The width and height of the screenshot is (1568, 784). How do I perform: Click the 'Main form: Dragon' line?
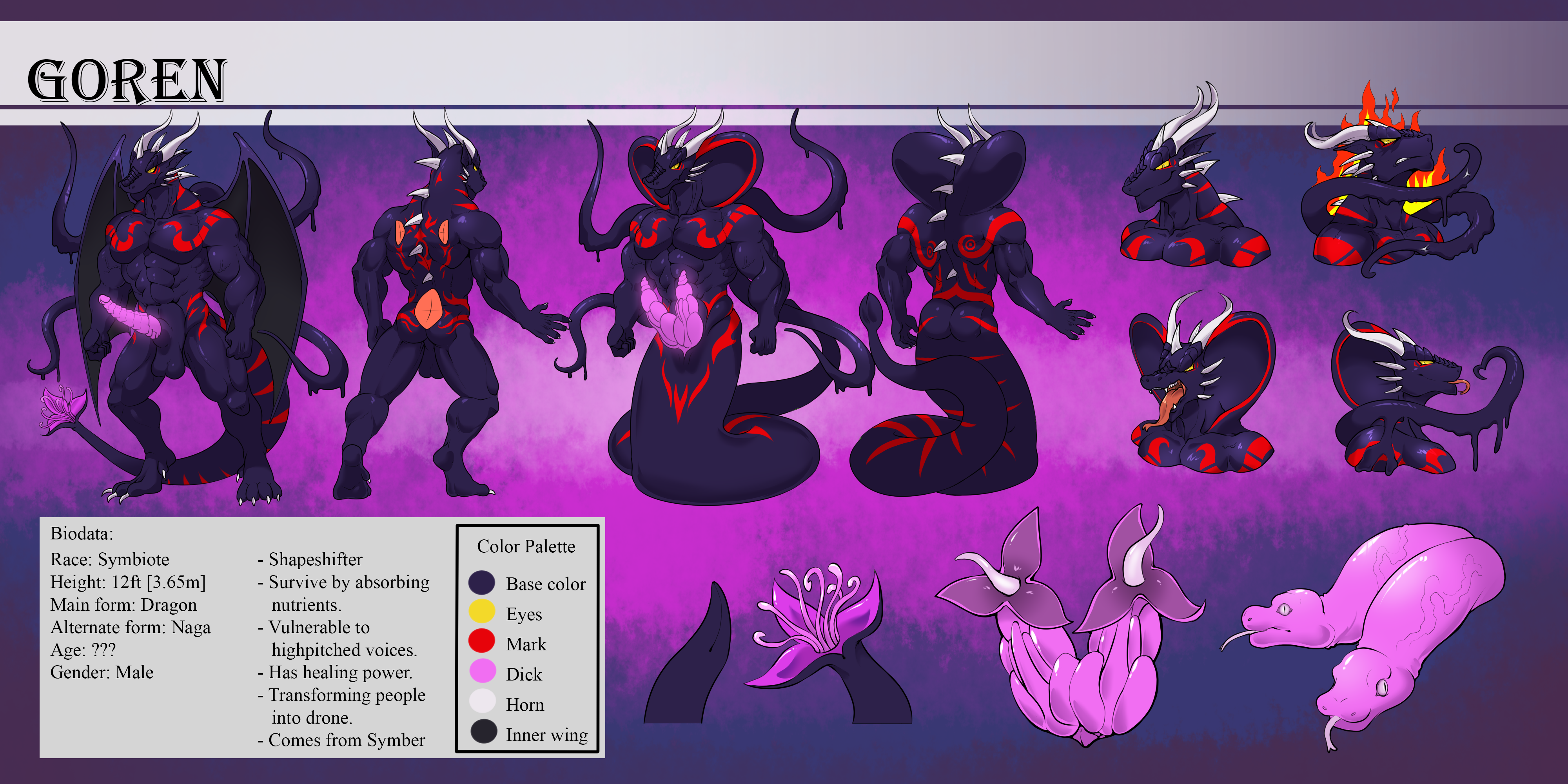[x=123, y=604]
